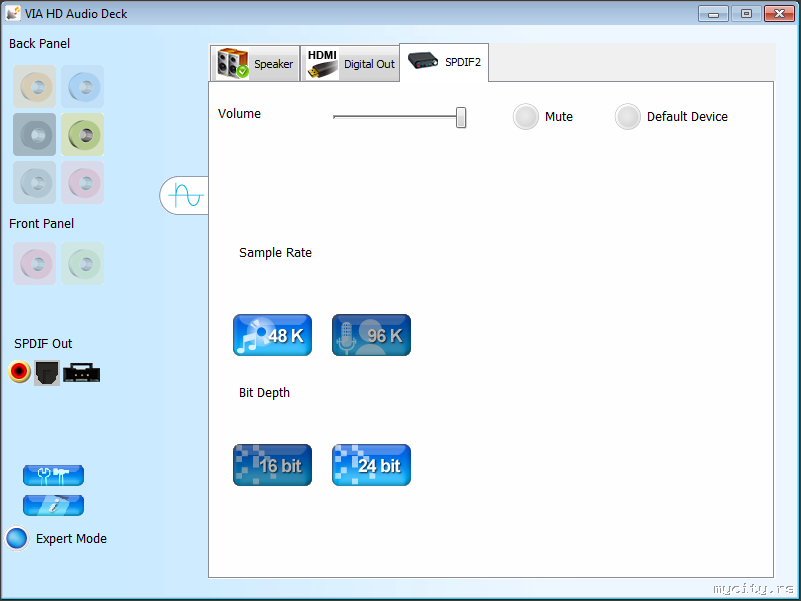Switch to the HDMI Digital Out tab

pyautogui.click(x=350, y=63)
